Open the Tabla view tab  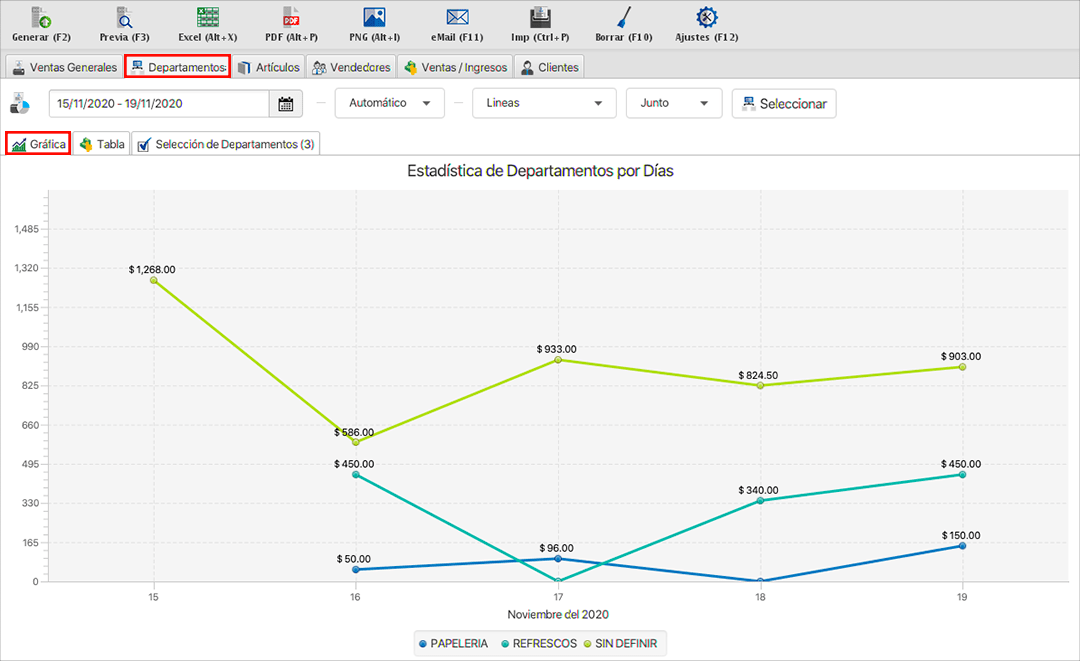102,144
